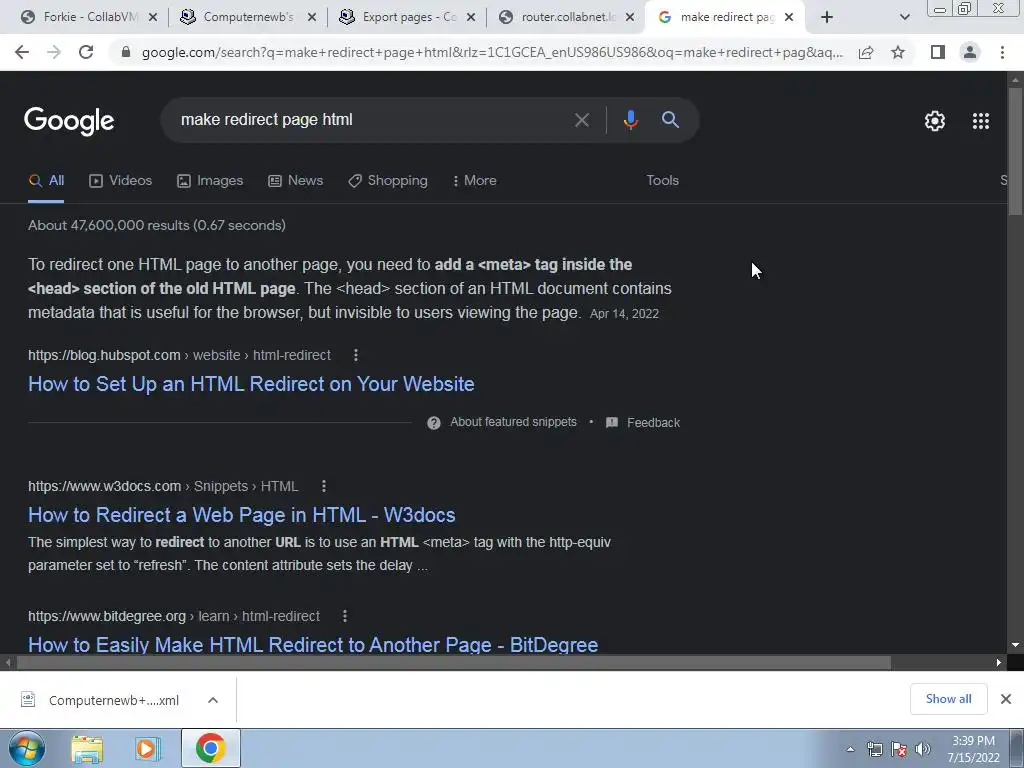
Task: Close the downloads bar
Action: 1006,699
